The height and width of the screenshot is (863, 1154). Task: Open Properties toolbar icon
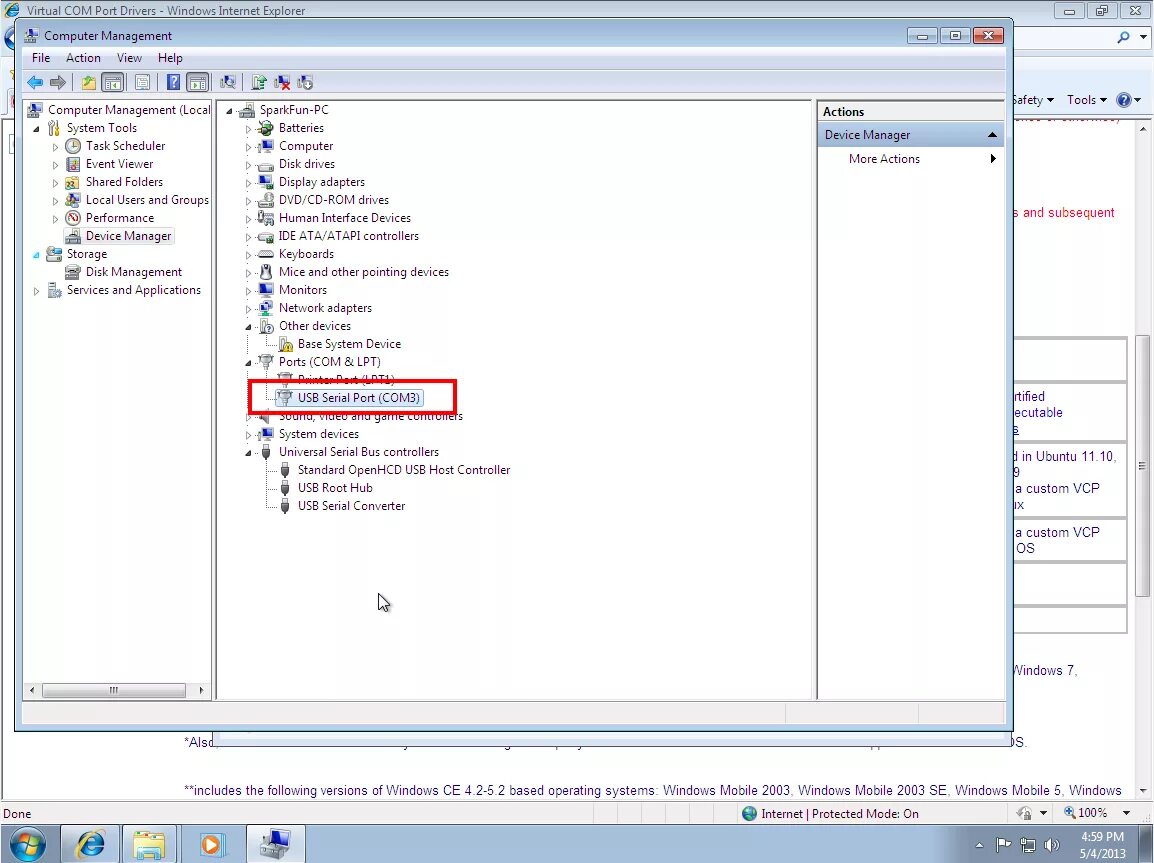143,82
